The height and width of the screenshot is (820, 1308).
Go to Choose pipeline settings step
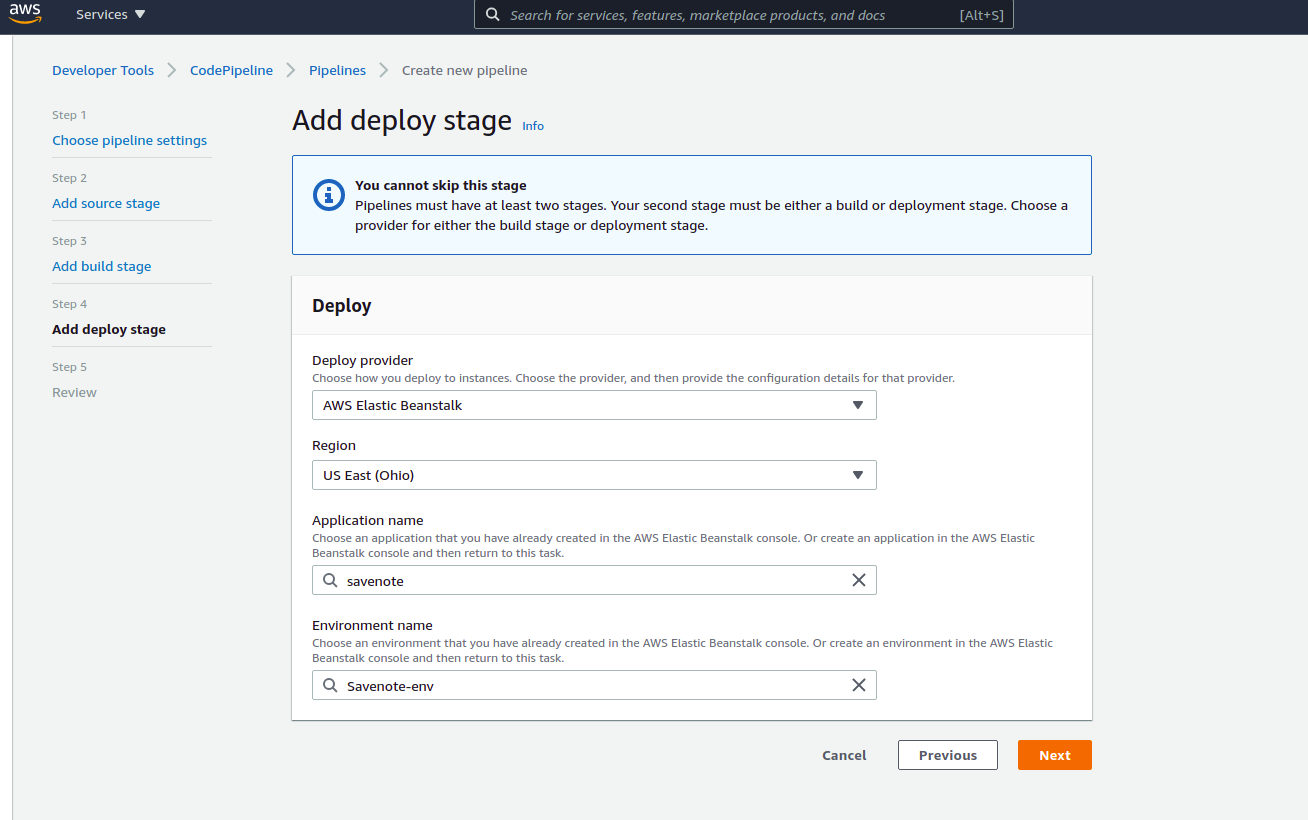130,141
